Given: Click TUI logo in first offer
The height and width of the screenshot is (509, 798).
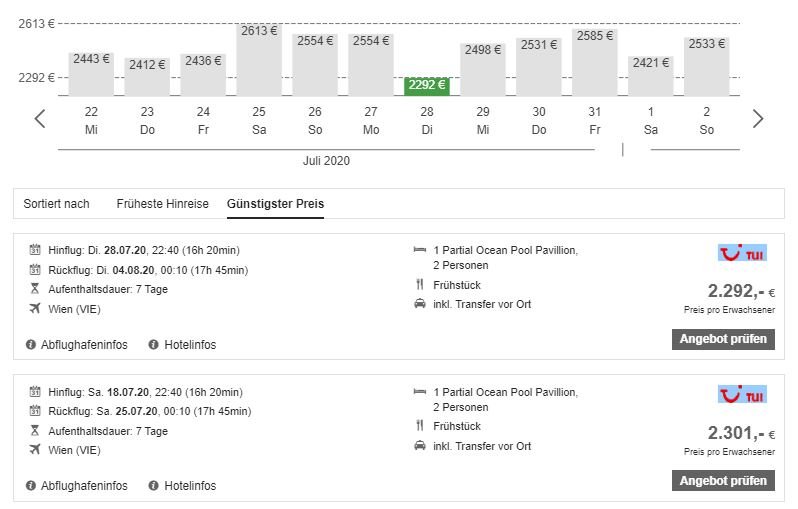Looking at the screenshot, I should coord(742,254).
